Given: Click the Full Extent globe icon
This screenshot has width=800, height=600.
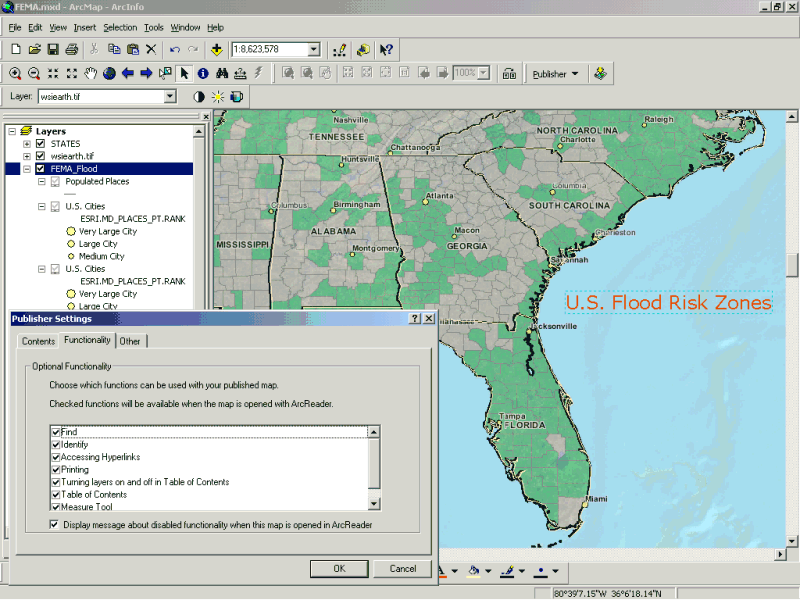Looking at the screenshot, I should [109, 73].
